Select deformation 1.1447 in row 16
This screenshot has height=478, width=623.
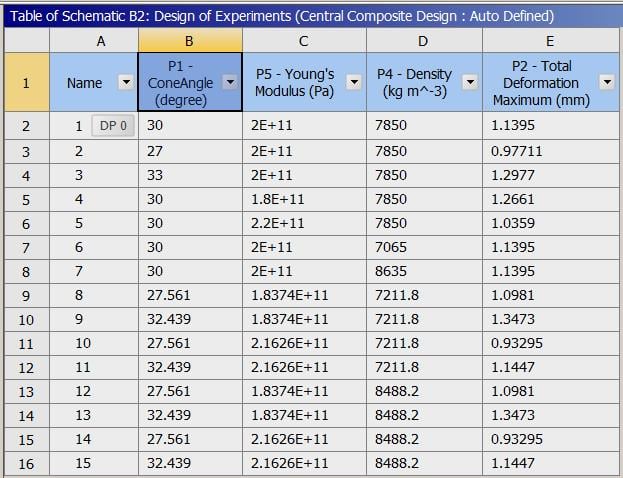point(551,463)
